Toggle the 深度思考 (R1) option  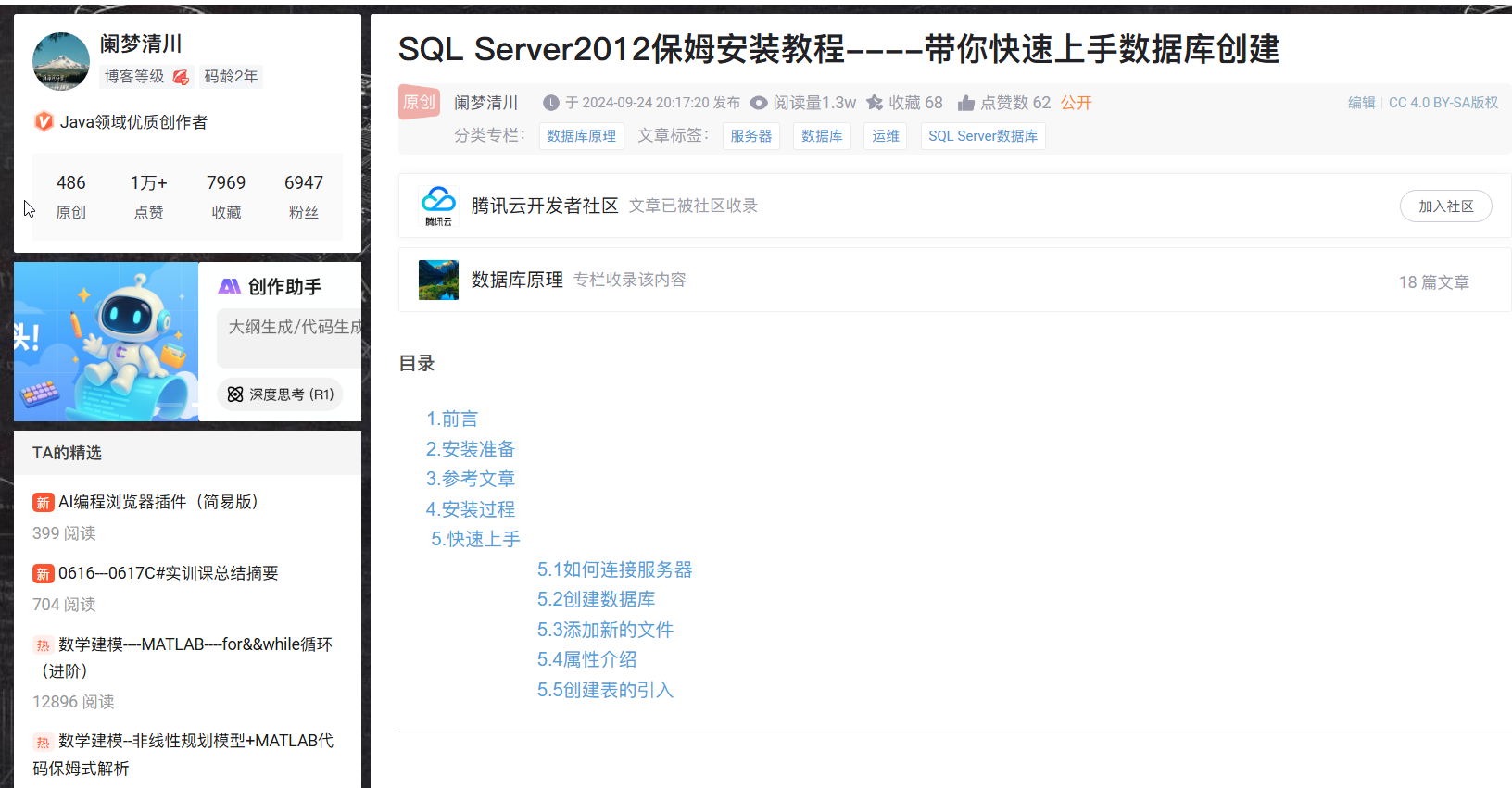pyautogui.click(x=280, y=394)
